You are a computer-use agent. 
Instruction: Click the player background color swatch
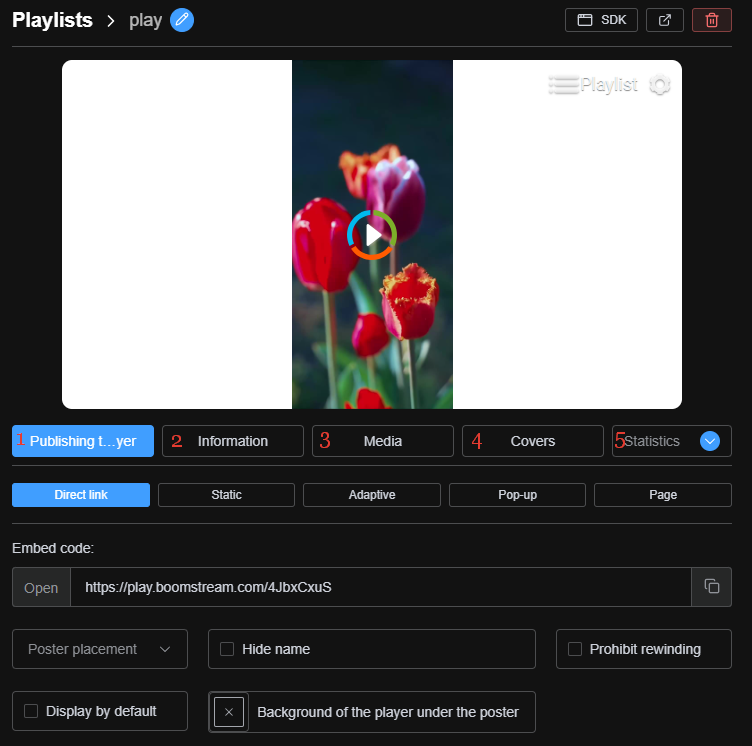pyautogui.click(x=229, y=712)
